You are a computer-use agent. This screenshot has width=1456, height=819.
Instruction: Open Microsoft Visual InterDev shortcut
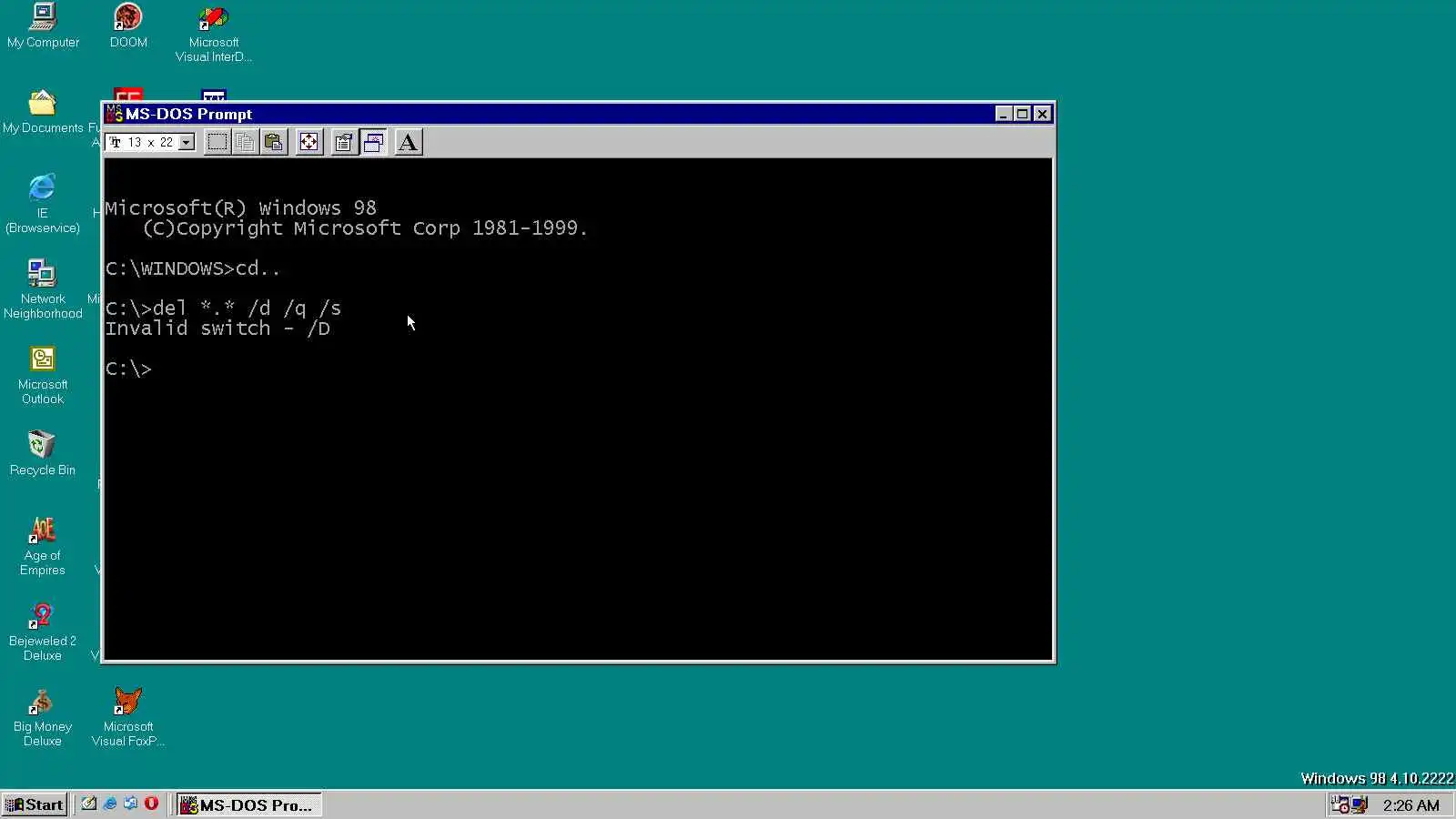(x=214, y=33)
